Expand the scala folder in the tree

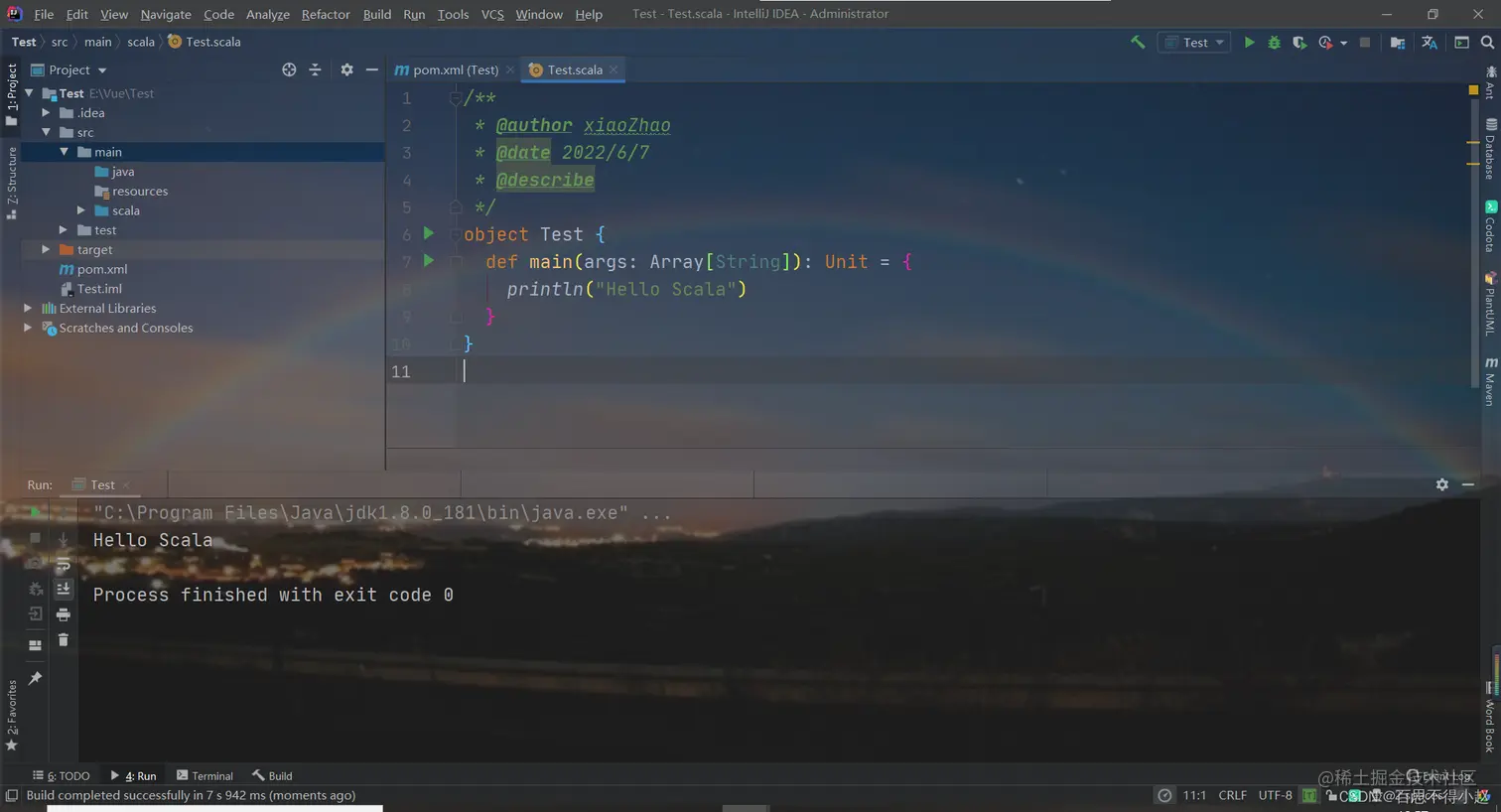pyautogui.click(x=81, y=210)
